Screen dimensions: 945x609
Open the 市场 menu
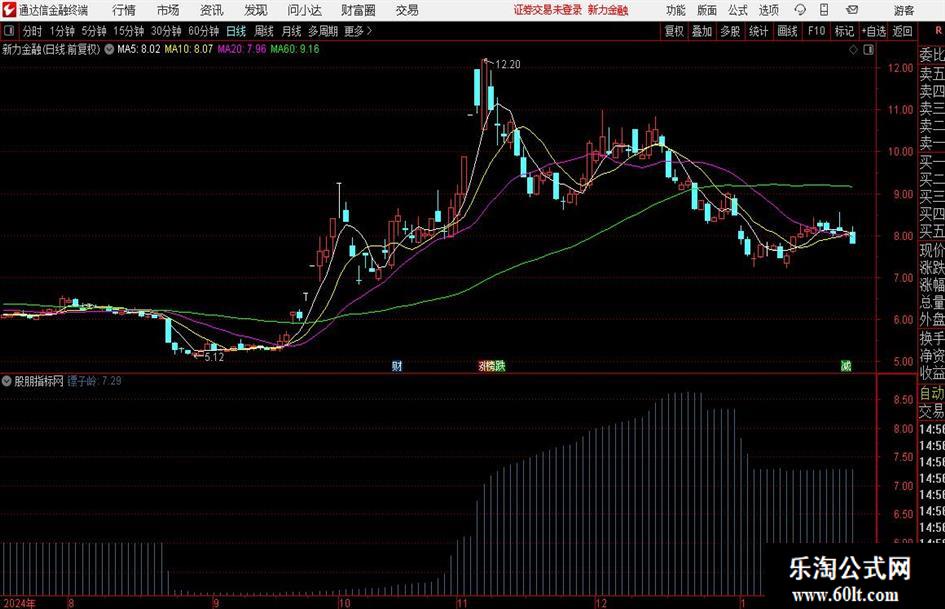pyautogui.click(x=168, y=10)
